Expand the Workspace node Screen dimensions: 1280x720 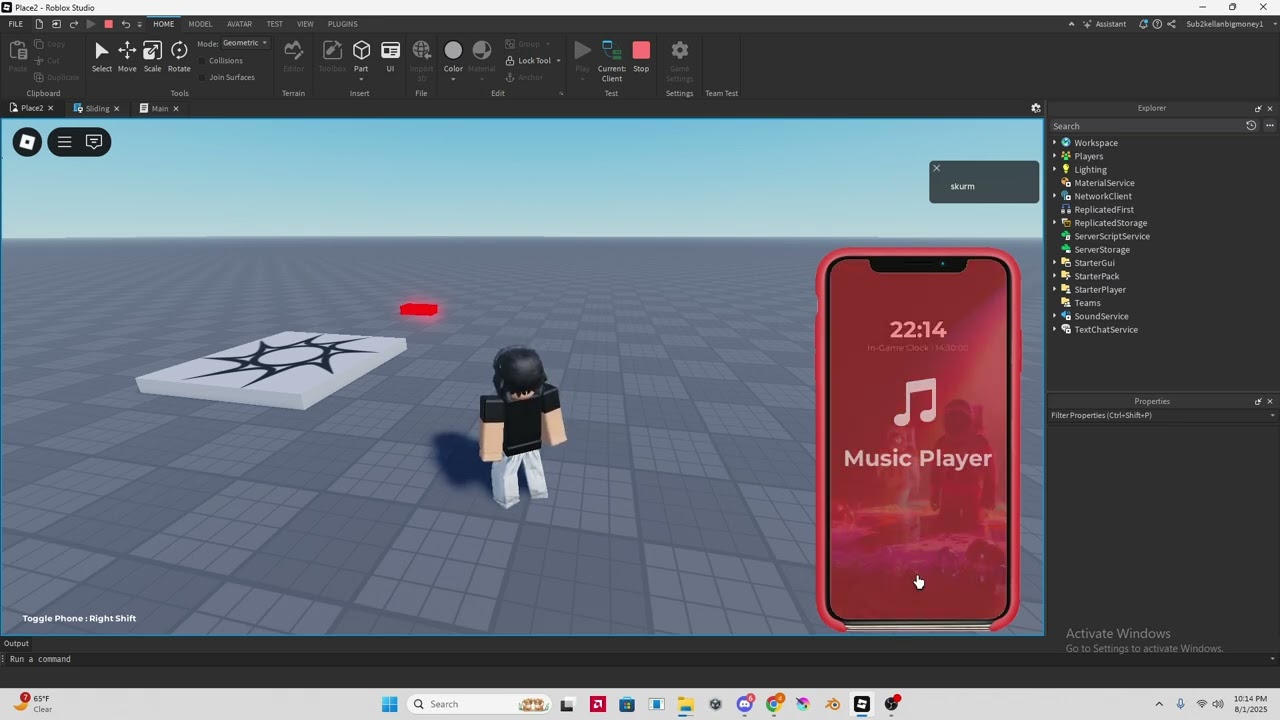pos(1054,143)
